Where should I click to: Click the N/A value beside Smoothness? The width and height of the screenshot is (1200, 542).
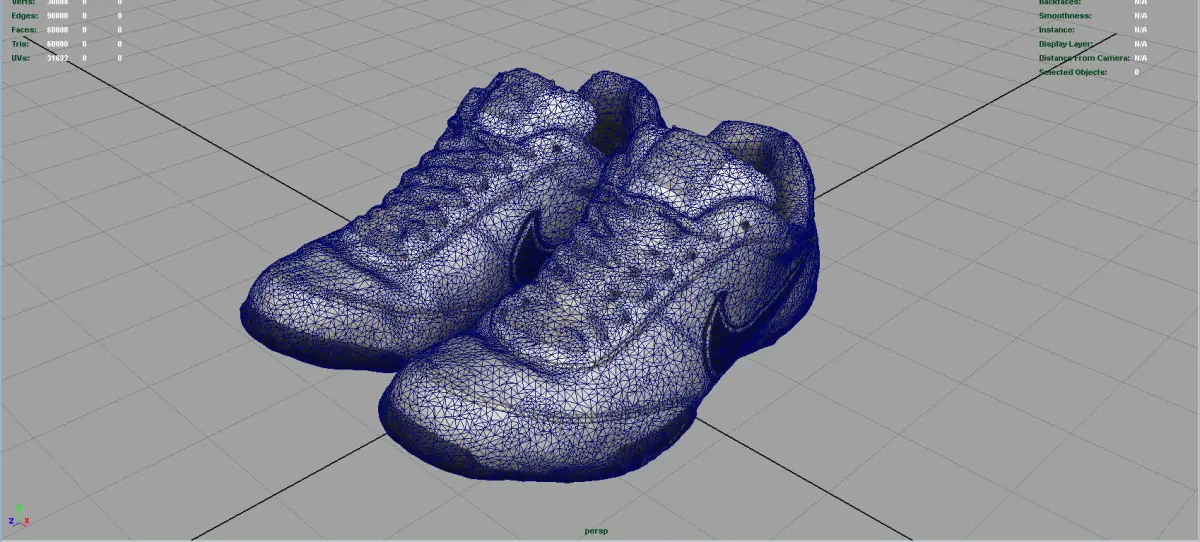click(1141, 16)
